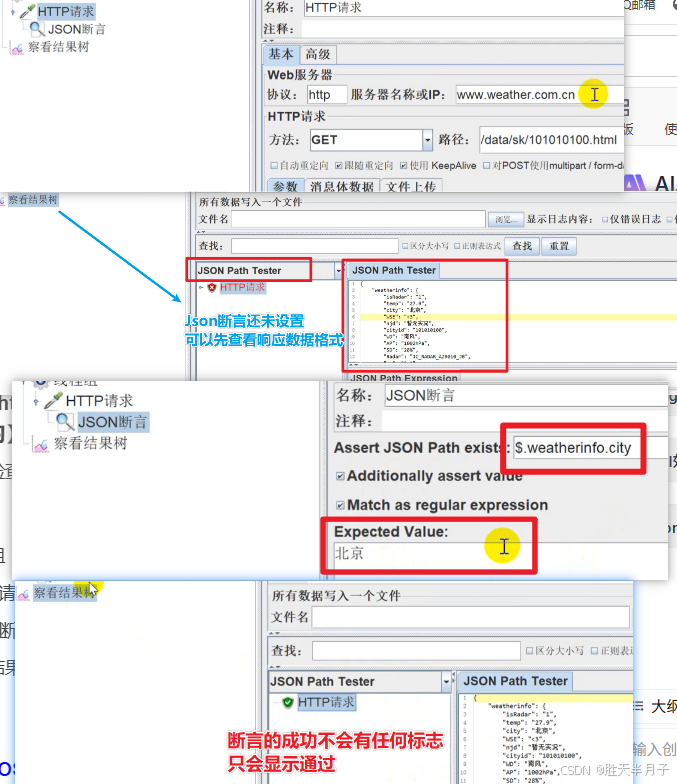This screenshot has height=784, width=677.
Task: Open the 文件上传 tab
Action: [411, 186]
